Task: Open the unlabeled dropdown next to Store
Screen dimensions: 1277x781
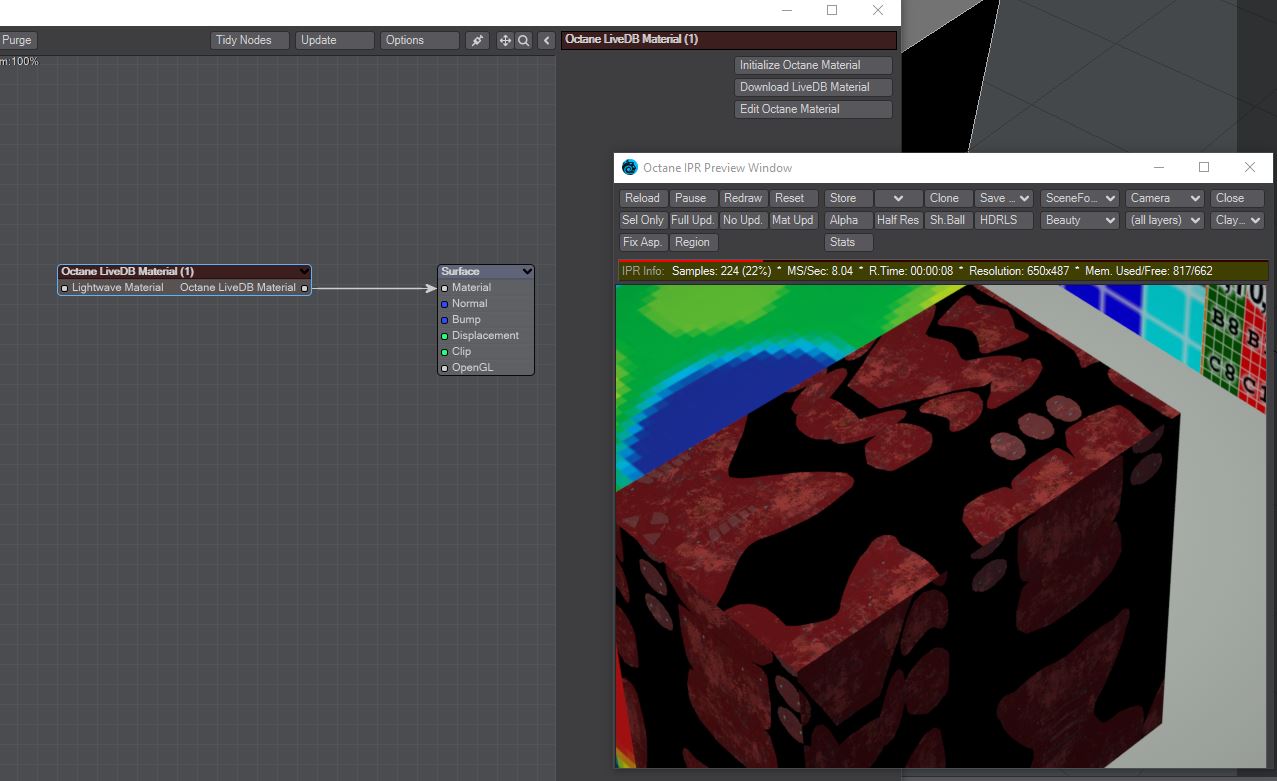Action: (x=898, y=198)
